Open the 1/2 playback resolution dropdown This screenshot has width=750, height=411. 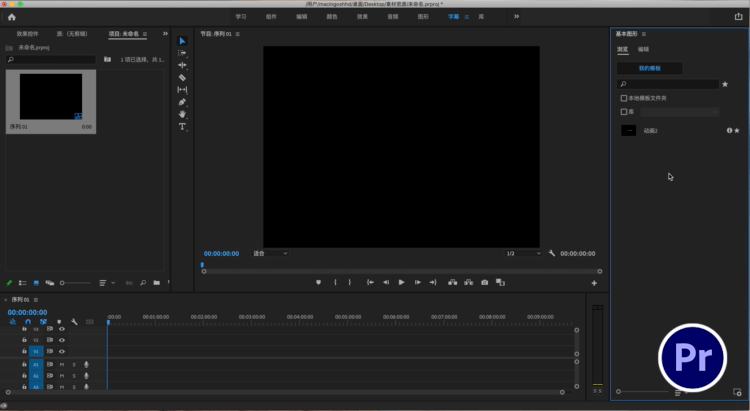(x=523, y=254)
